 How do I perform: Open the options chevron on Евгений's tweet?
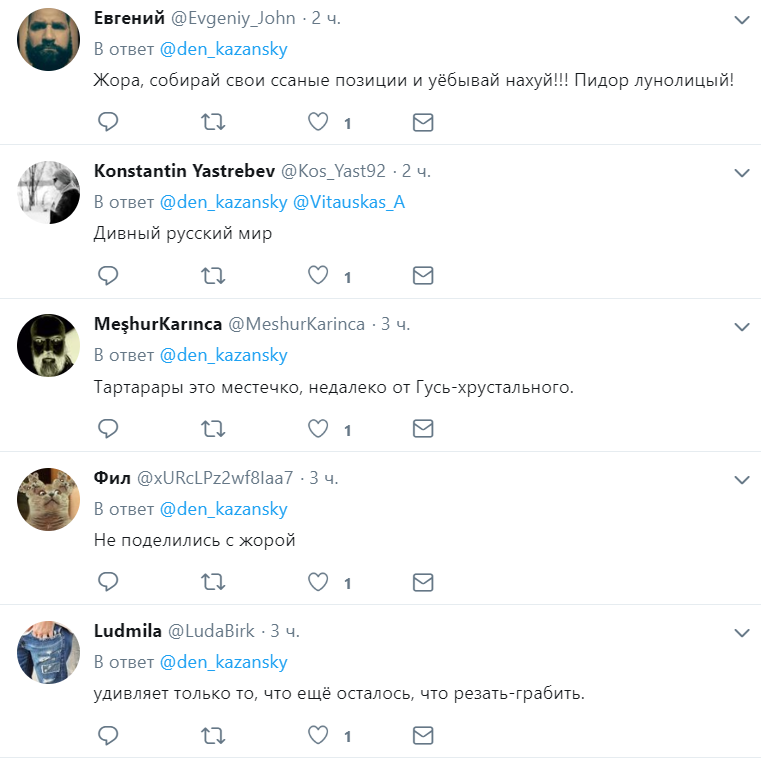tap(741, 20)
